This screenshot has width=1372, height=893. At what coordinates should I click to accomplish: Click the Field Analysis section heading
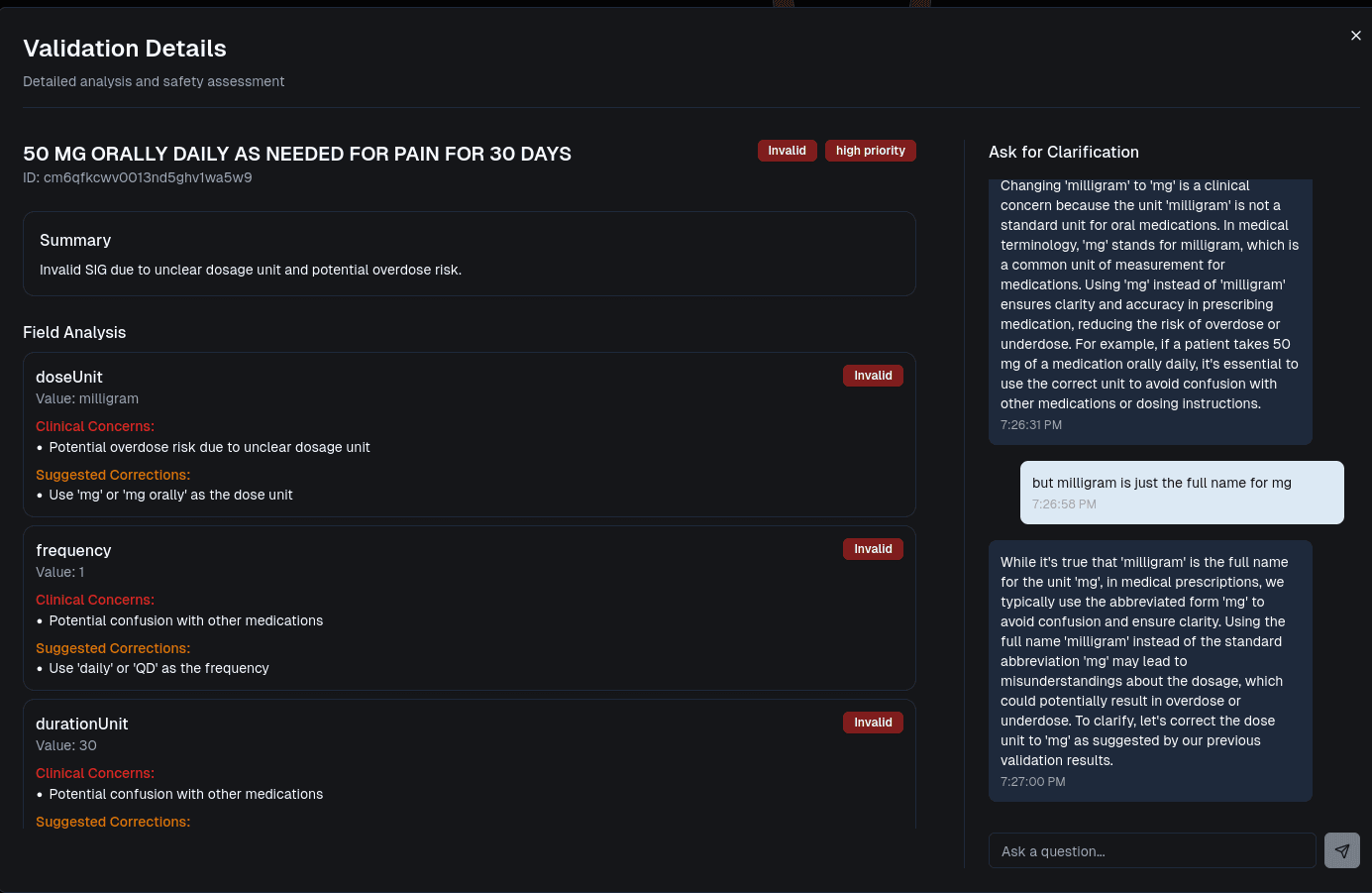click(74, 332)
